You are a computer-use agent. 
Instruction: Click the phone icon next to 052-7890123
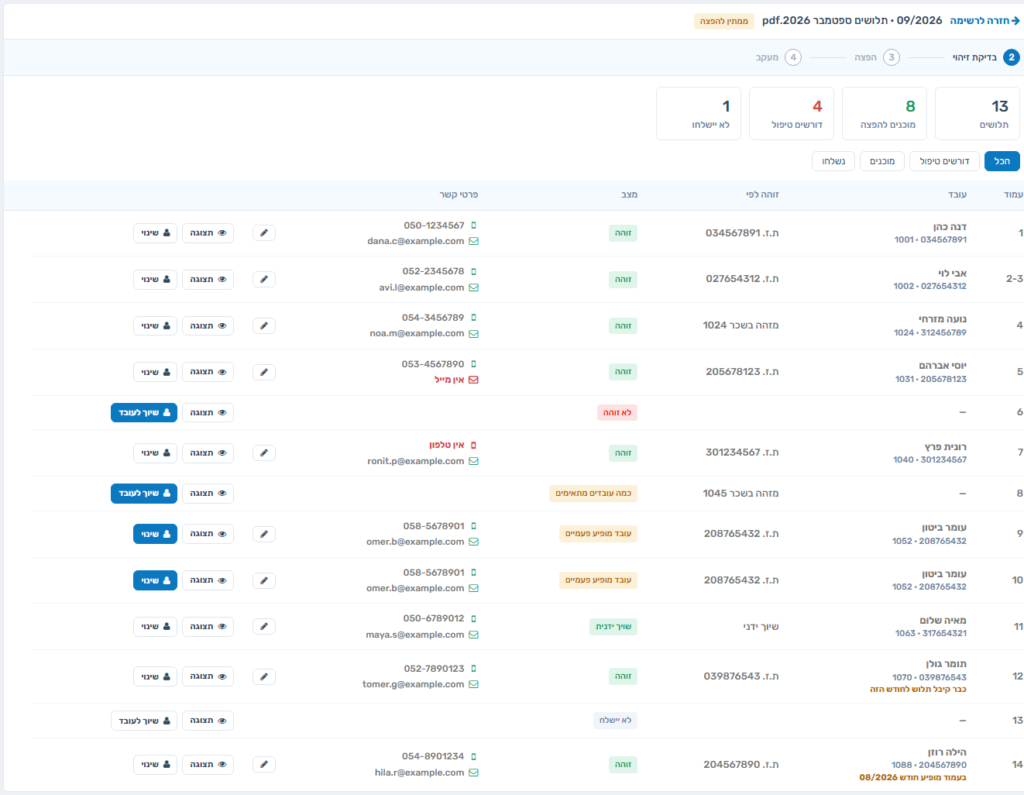click(474, 668)
